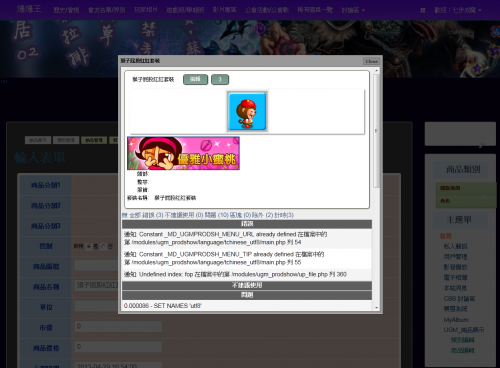Open the UGM_商品展示 sidebar link
Image resolution: width=500 pixels, height=368 pixels.
point(463,330)
